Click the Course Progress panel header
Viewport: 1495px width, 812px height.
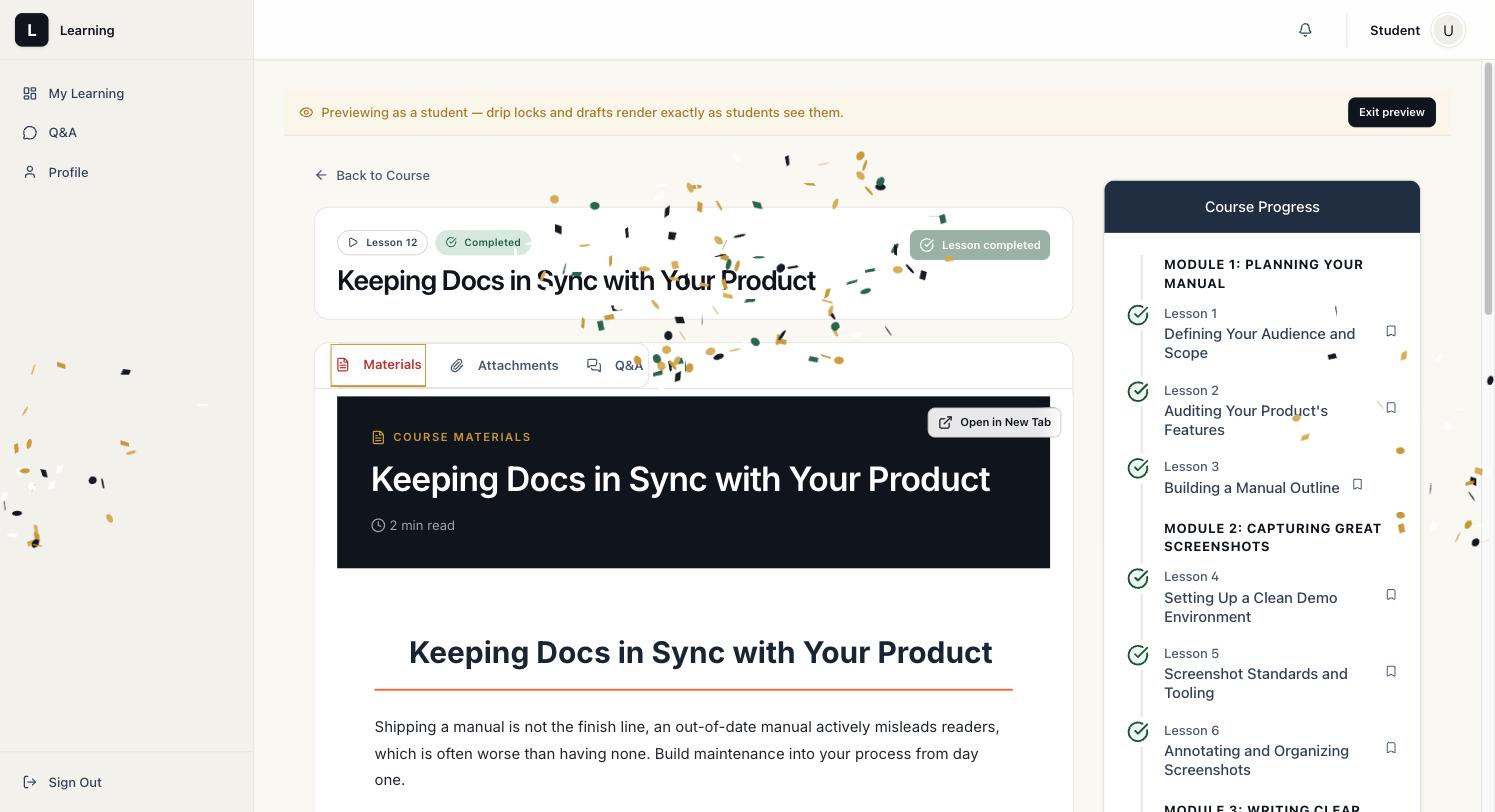pos(1262,207)
